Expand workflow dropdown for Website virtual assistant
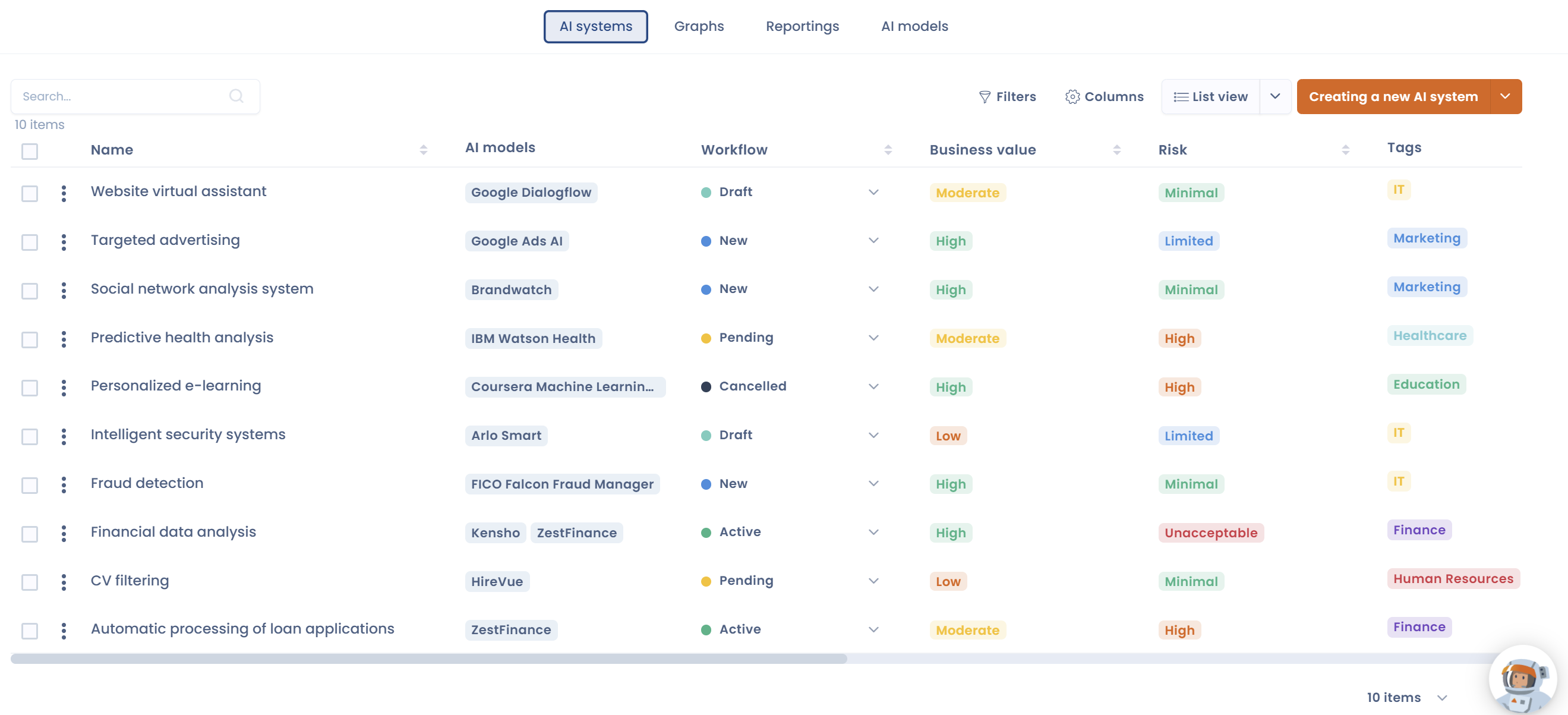The image size is (1568, 715). pyautogui.click(x=873, y=192)
